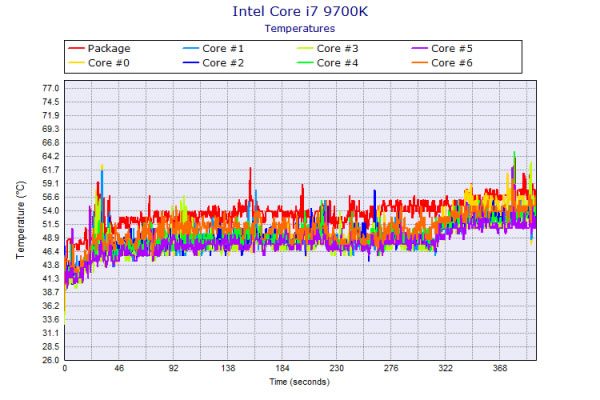Click the Core #5 legend entry
This screenshot has height=400, width=600.
[x=442, y=49]
